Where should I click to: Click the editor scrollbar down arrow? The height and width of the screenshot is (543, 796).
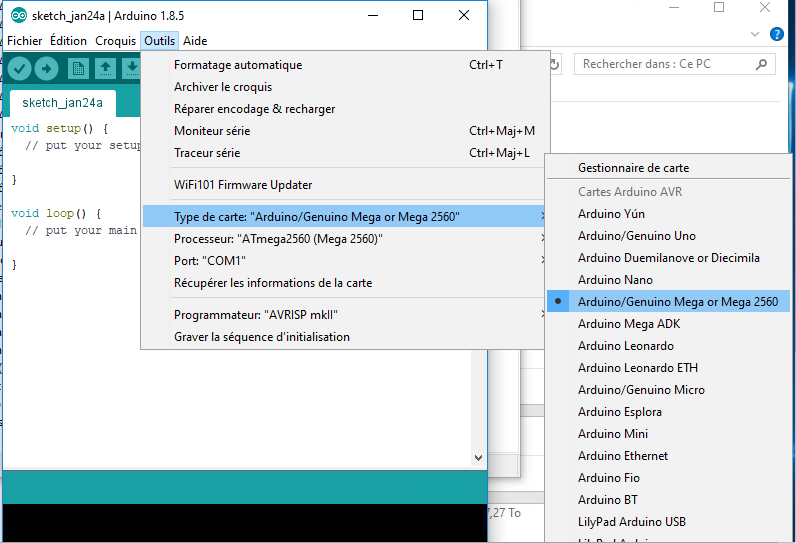point(478,457)
